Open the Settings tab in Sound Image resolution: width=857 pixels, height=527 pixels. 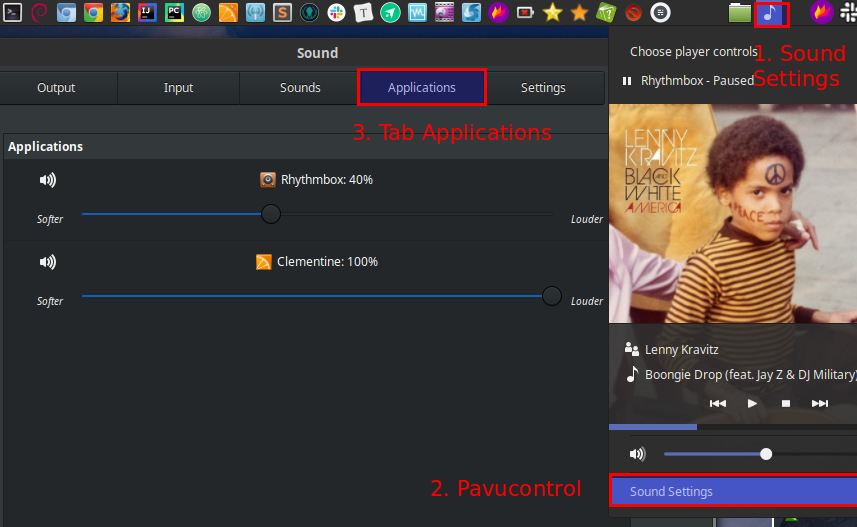[x=543, y=87]
